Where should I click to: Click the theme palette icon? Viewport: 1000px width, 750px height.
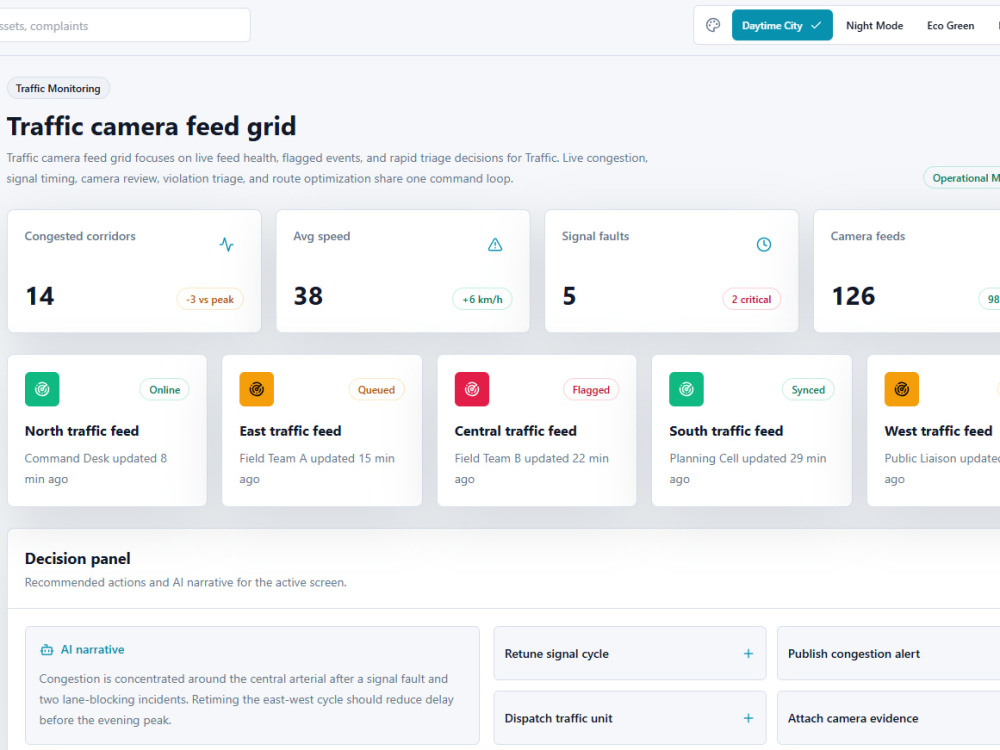pos(713,26)
